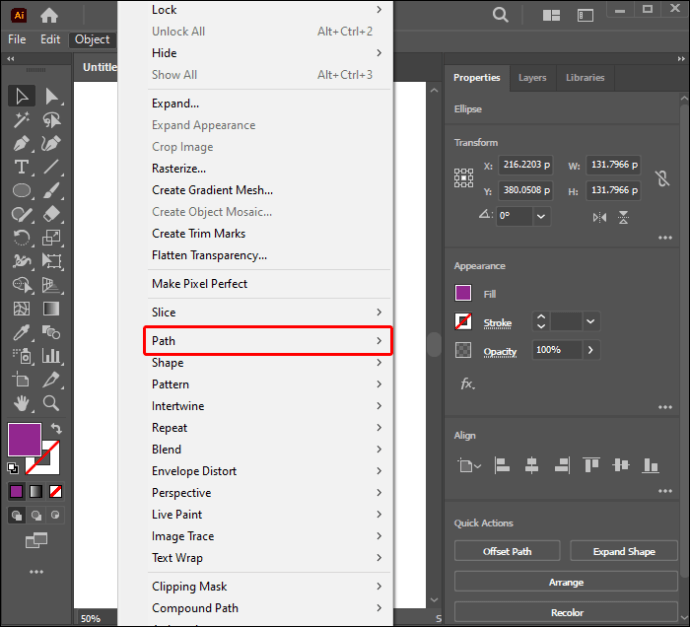The image size is (690, 627).
Task: Toggle constrain width and height proportions
Action: [x=662, y=178]
